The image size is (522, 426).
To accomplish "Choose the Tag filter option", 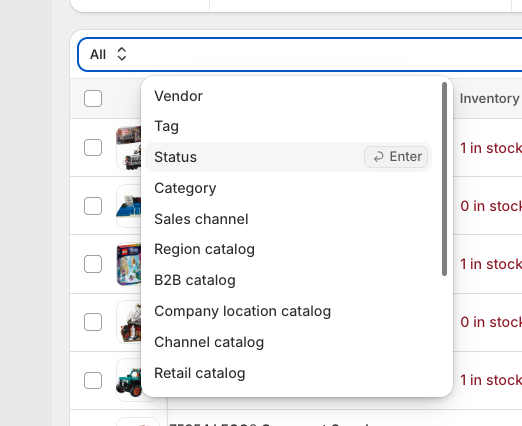I will (x=288, y=126).
